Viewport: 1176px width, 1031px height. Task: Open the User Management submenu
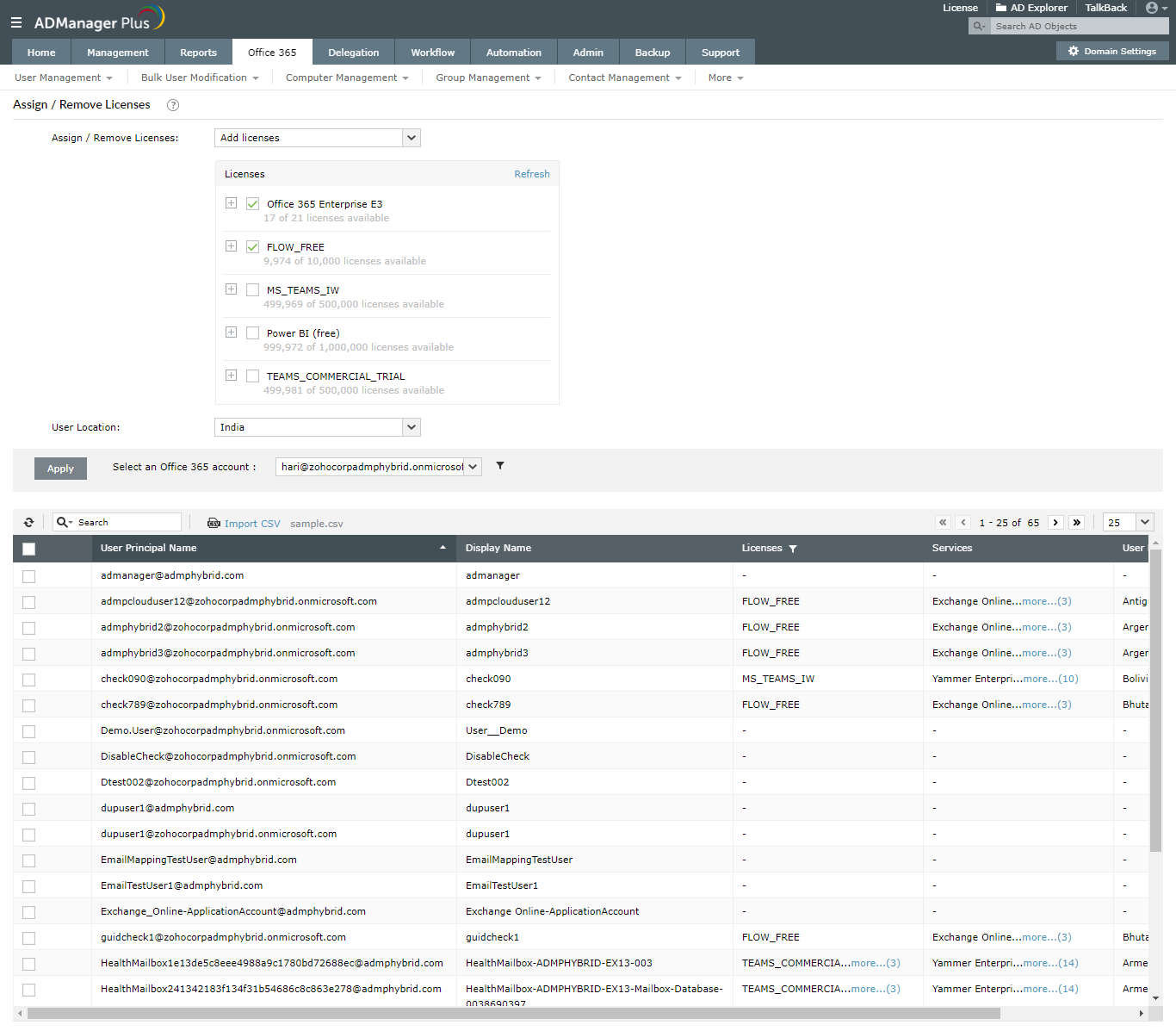(x=64, y=78)
